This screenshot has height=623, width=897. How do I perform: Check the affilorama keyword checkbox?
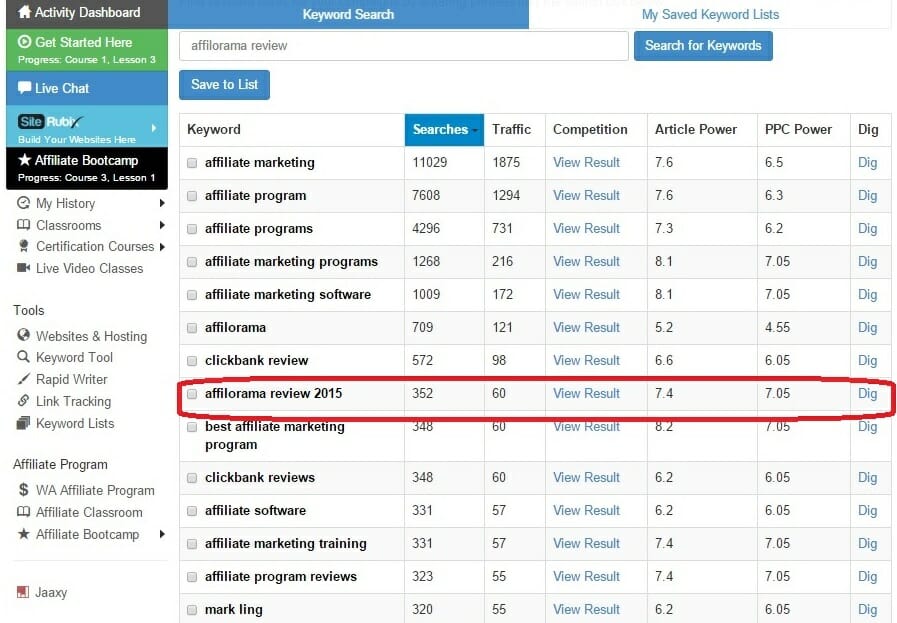point(192,328)
